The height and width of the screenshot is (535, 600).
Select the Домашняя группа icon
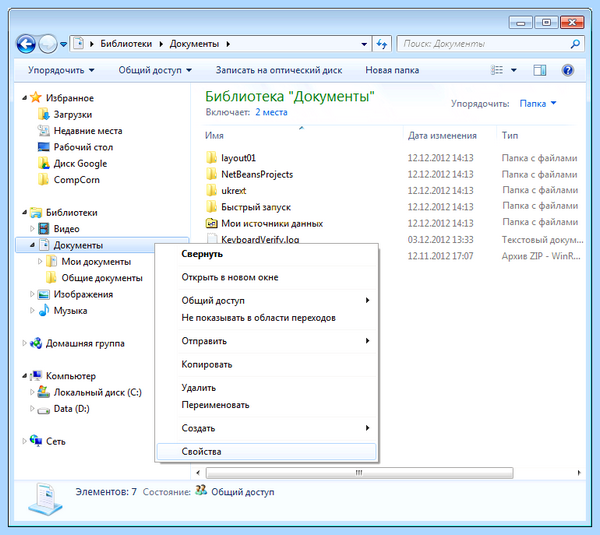[36, 343]
